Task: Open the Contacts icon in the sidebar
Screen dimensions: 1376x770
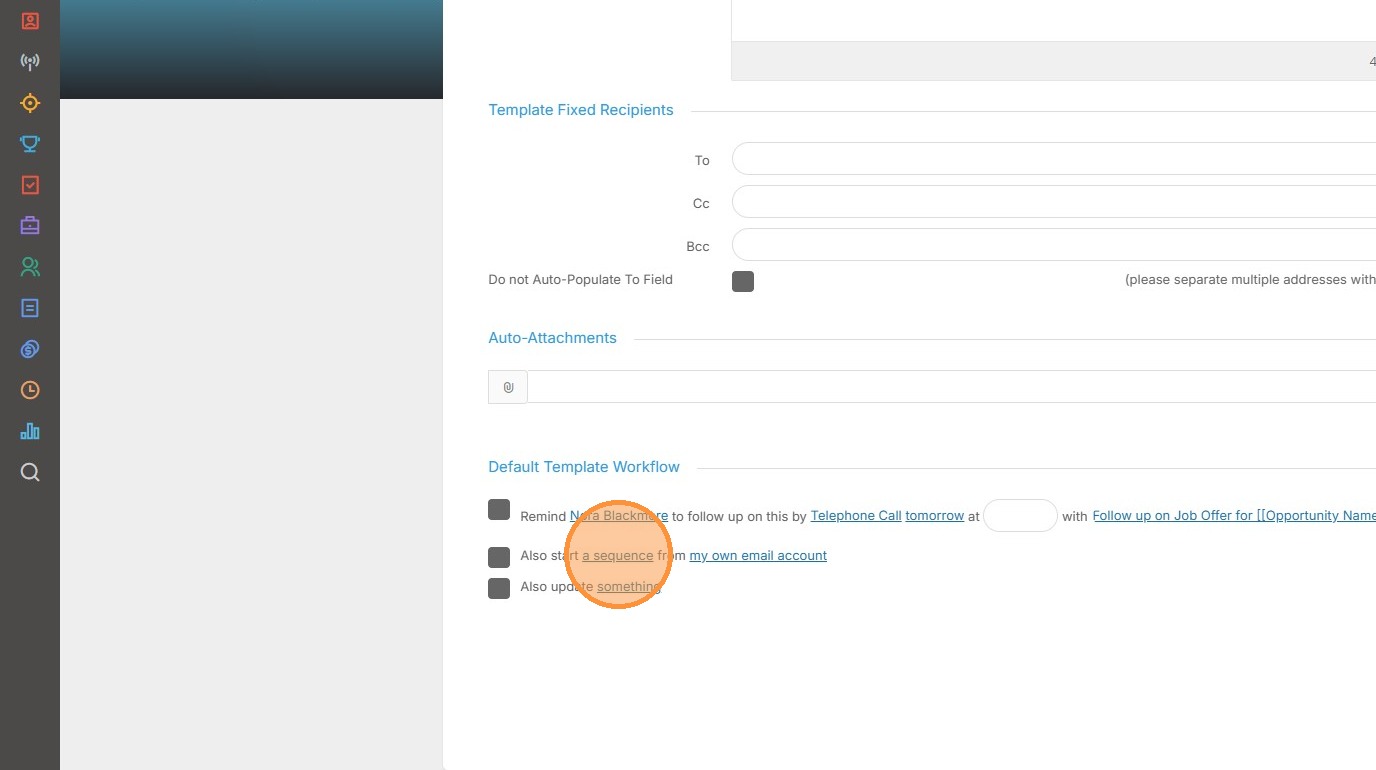Action: click(x=30, y=21)
